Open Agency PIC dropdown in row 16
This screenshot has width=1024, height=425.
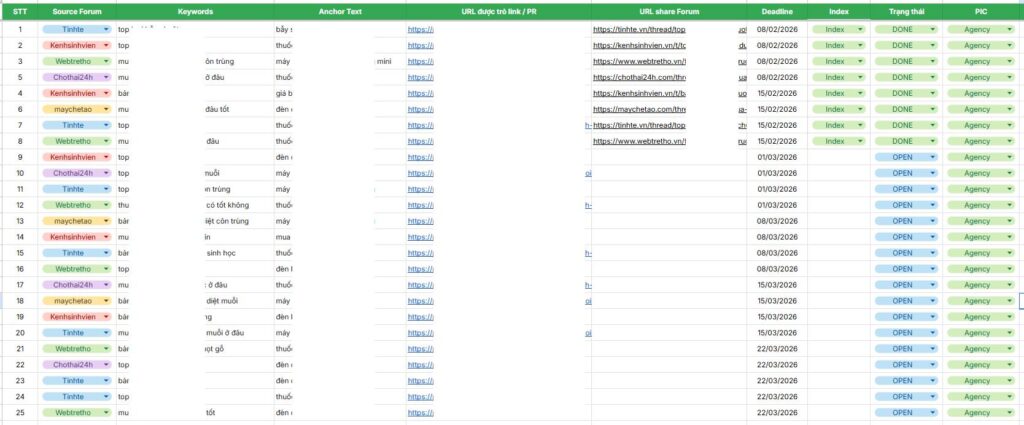[982, 269]
